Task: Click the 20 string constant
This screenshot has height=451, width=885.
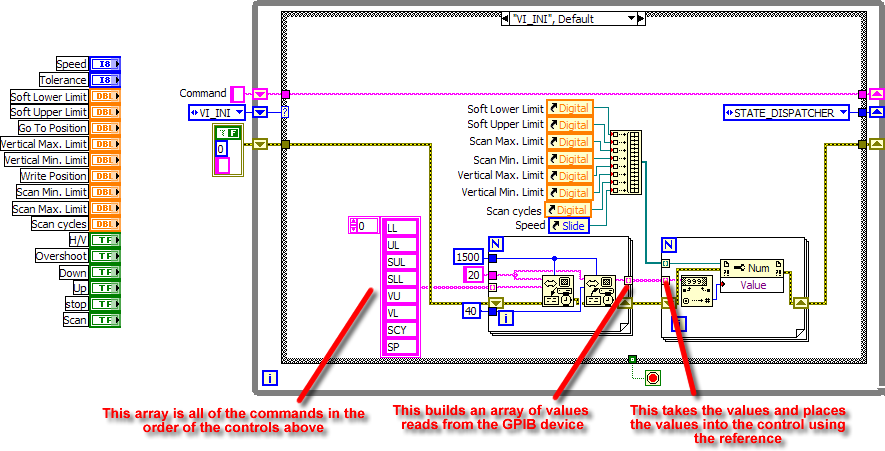Action: click(473, 275)
